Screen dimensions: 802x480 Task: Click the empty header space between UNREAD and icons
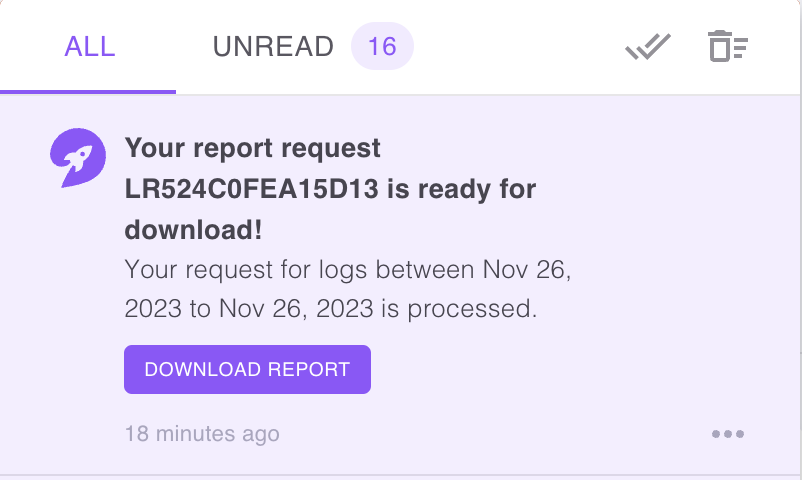[x=515, y=47]
